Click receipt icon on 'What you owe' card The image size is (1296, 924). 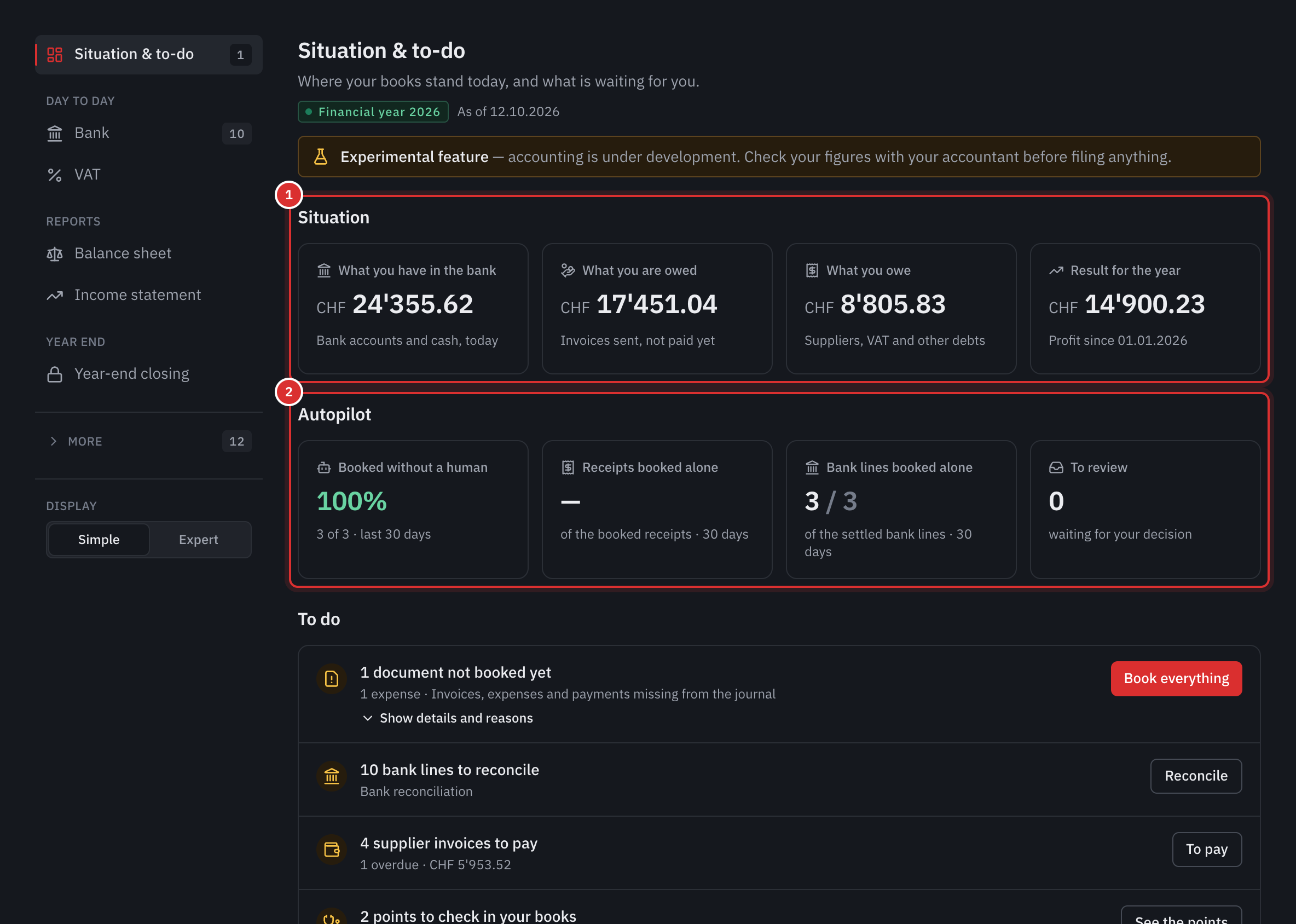coord(812,270)
